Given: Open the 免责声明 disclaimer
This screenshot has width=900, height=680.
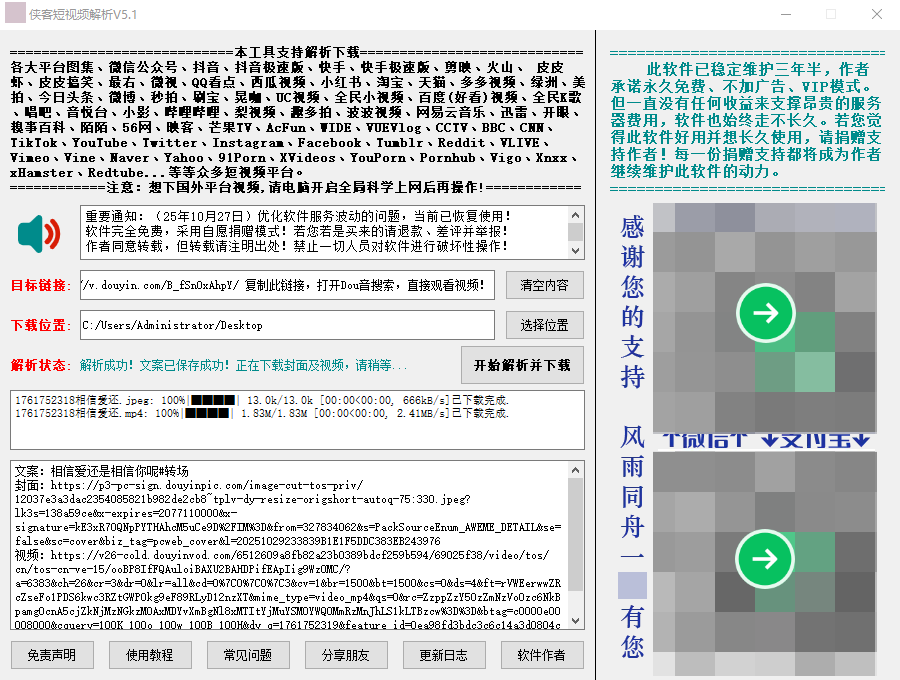Looking at the screenshot, I should click(x=51, y=655).
